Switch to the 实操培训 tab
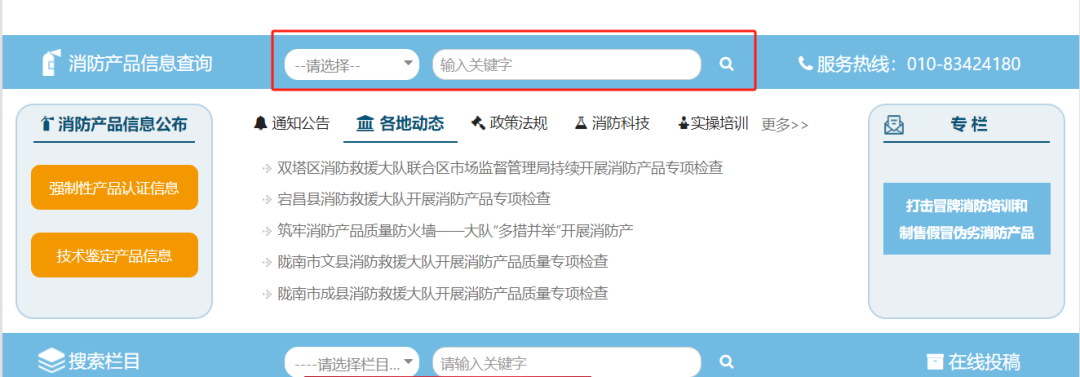 click(x=719, y=124)
